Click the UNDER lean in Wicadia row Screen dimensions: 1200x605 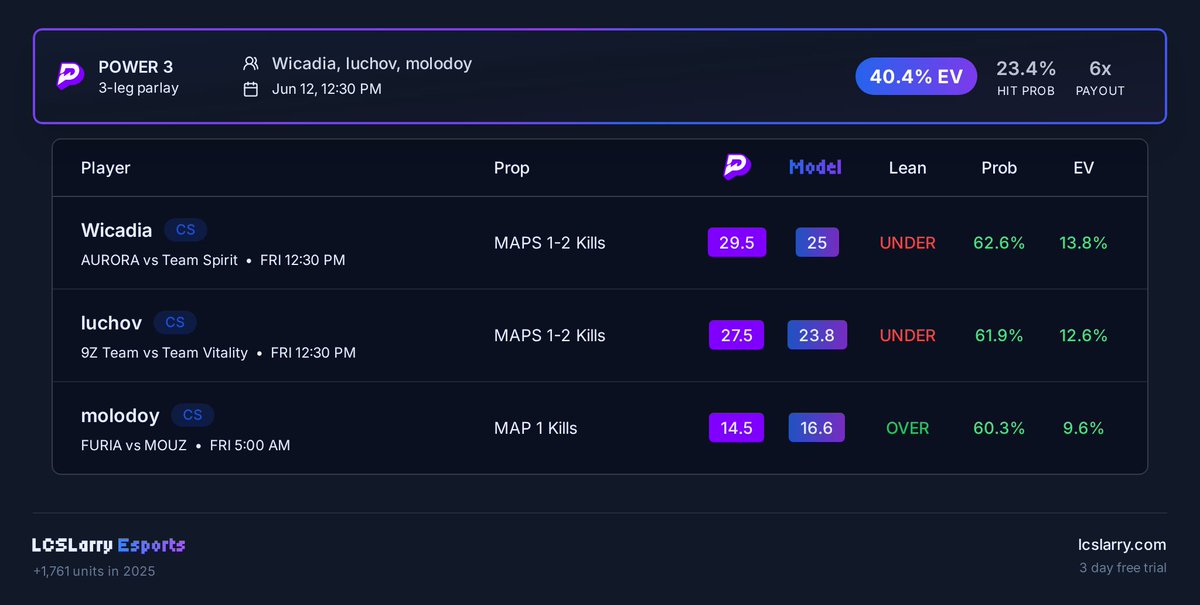click(908, 243)
